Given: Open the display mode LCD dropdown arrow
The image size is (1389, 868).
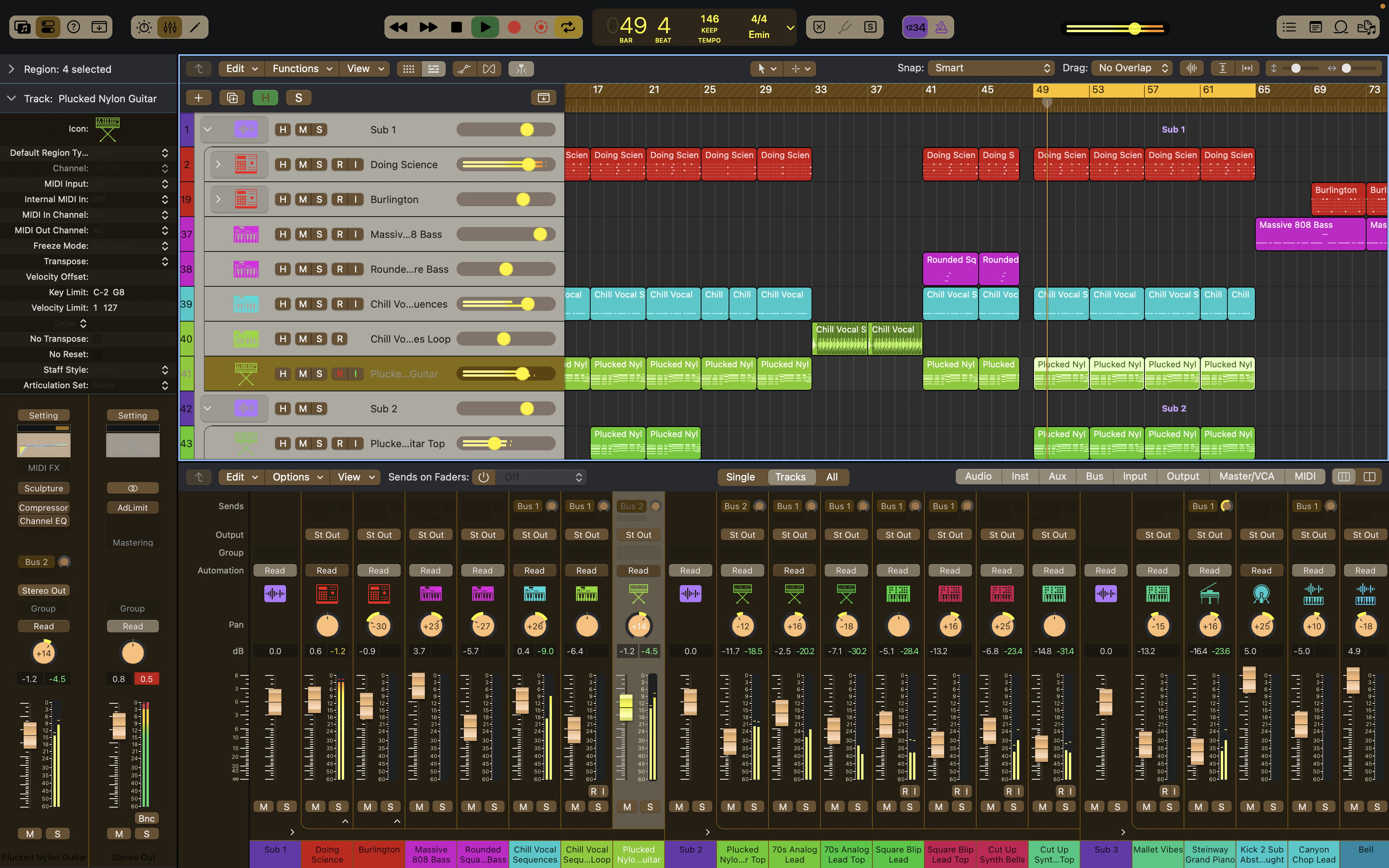Looking at the screenshot, I should (x=790, y=28).
